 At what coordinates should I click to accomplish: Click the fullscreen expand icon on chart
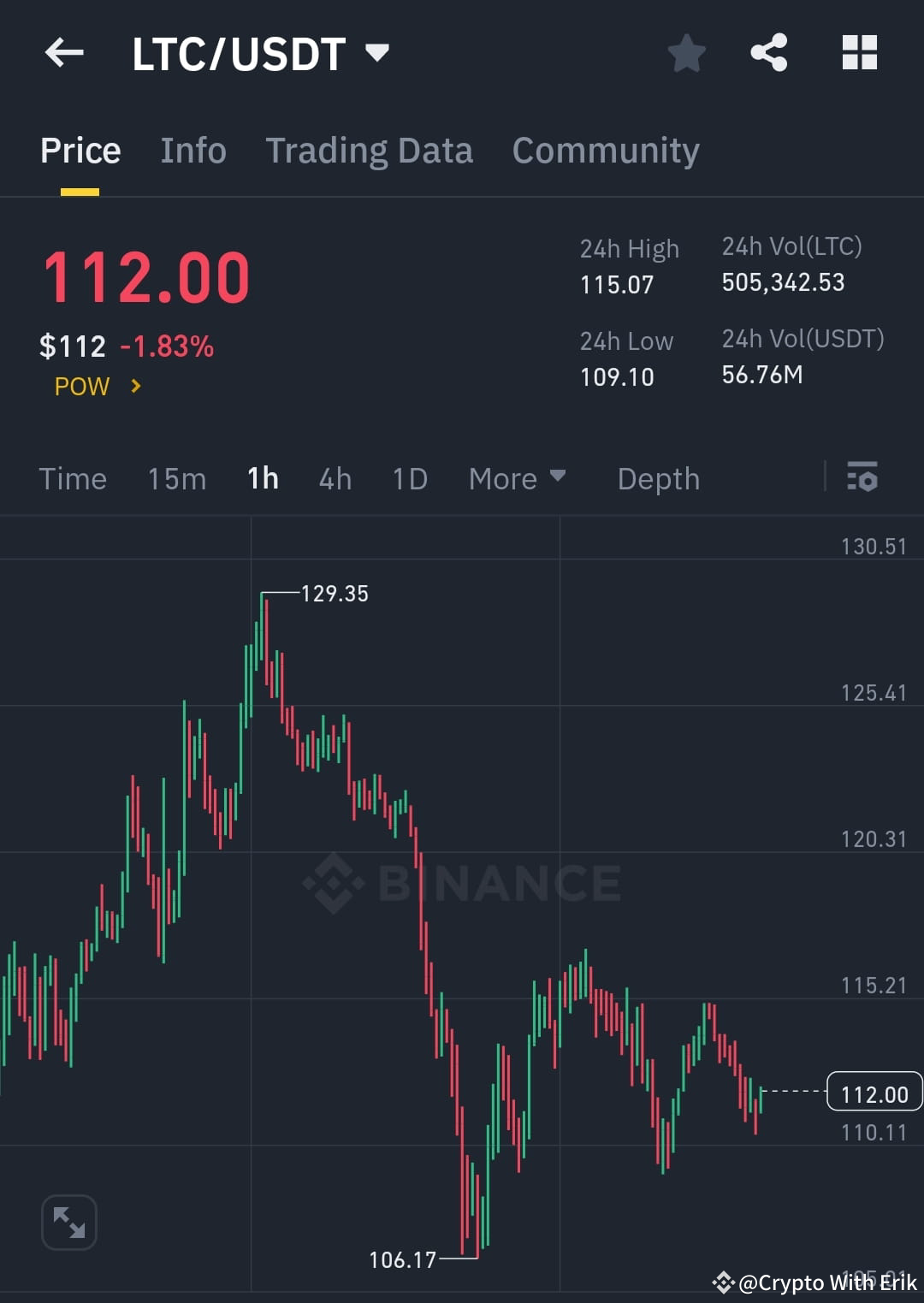click(68, 1222)
